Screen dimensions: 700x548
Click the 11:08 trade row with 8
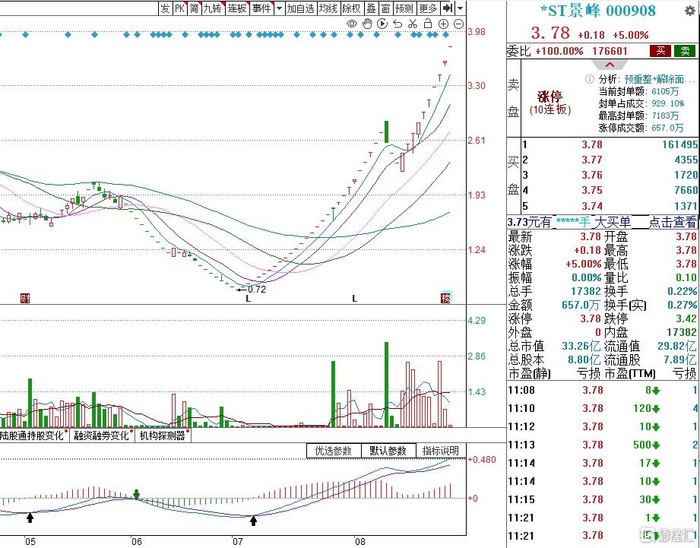tap(603, 390)
